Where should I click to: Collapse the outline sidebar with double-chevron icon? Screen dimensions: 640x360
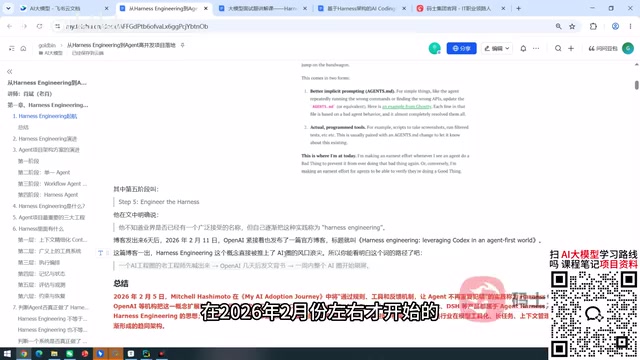10,71
